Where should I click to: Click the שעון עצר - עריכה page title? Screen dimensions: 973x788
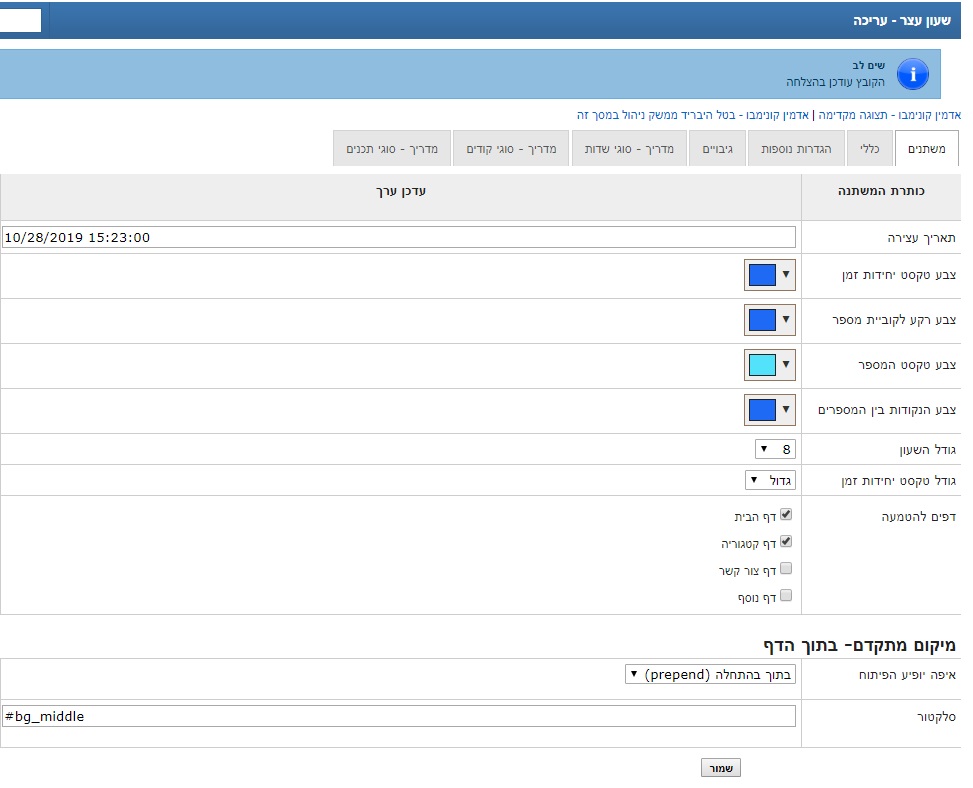pos(902,20)
